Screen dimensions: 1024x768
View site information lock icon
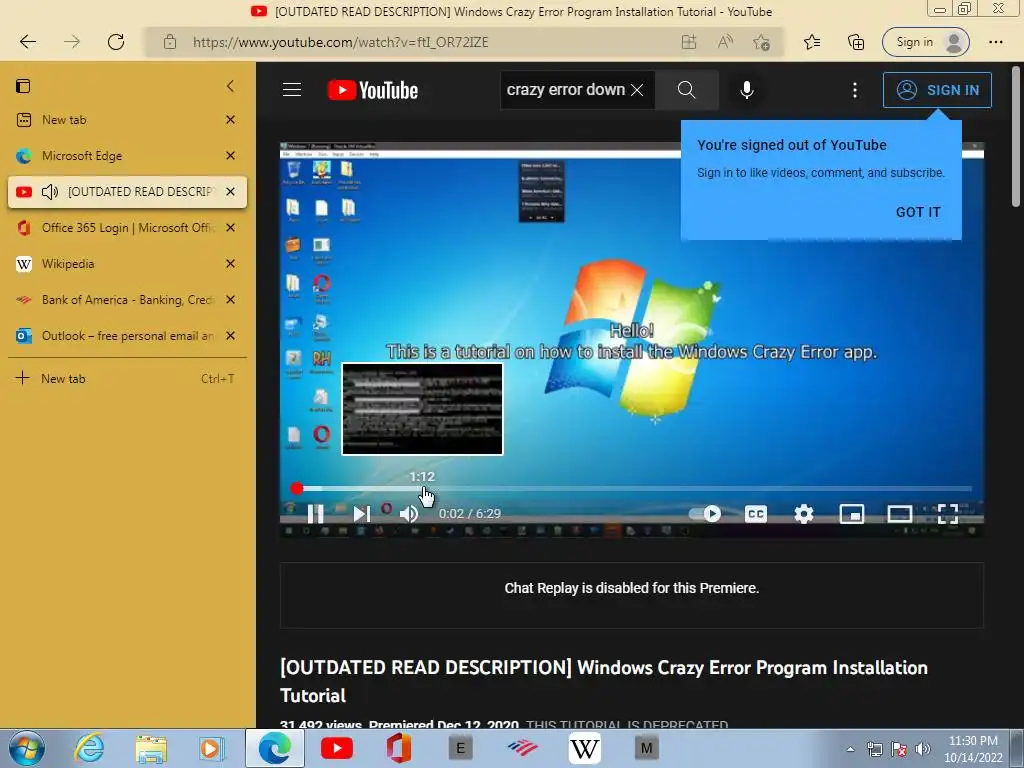point(170,42)
